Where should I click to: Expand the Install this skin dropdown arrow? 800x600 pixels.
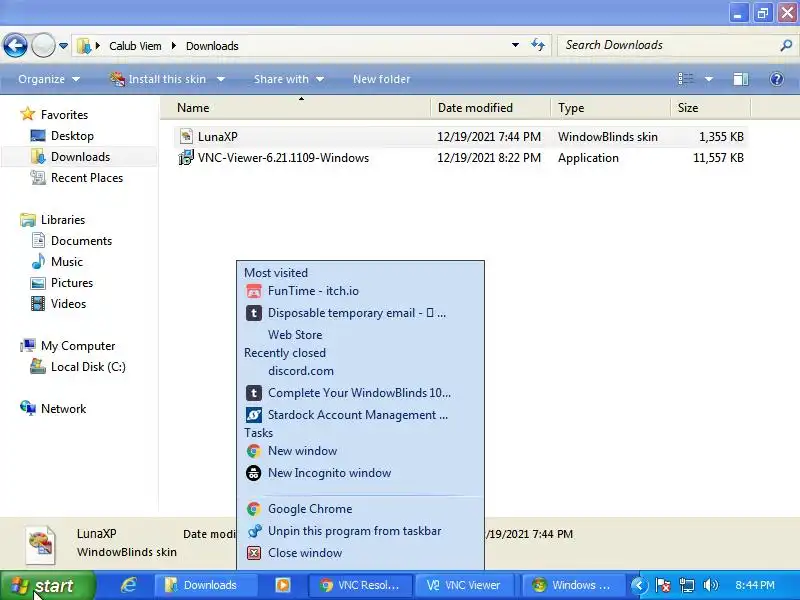[221, 79]
